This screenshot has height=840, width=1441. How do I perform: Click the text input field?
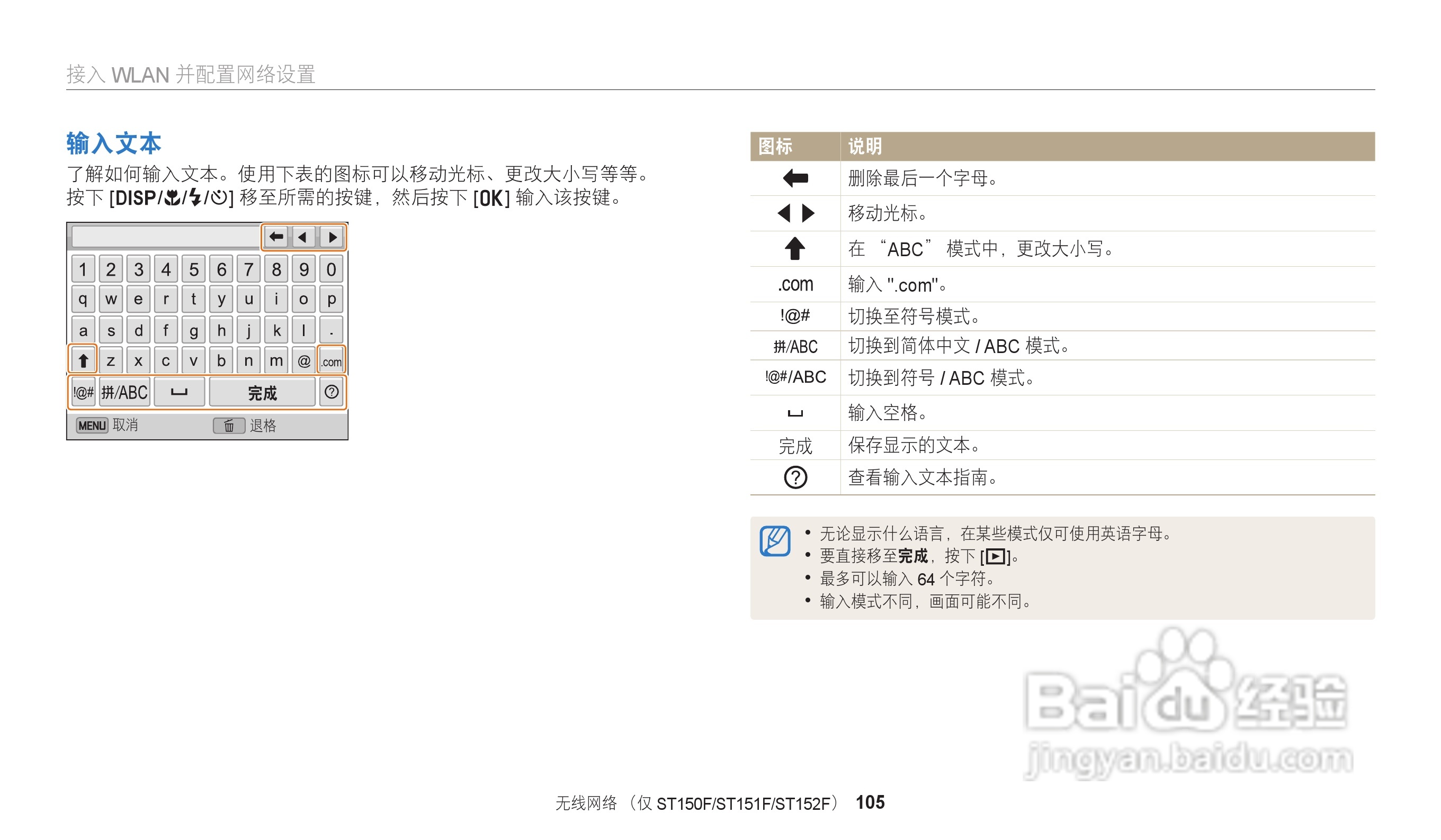(166, 237)
